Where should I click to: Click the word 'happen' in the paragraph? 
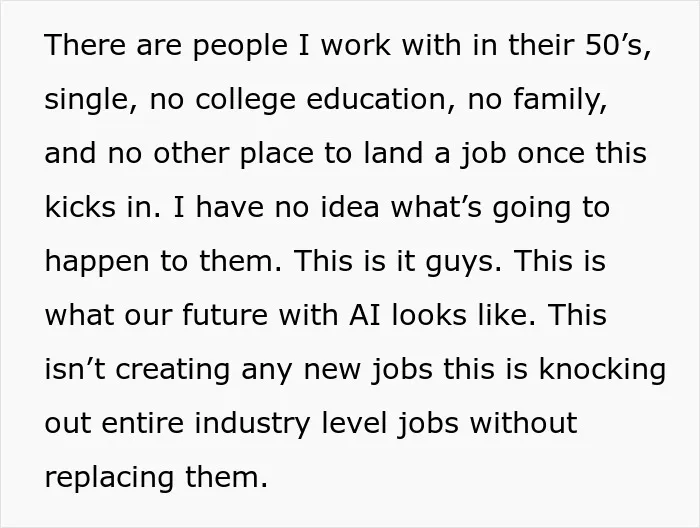(97, 262)
